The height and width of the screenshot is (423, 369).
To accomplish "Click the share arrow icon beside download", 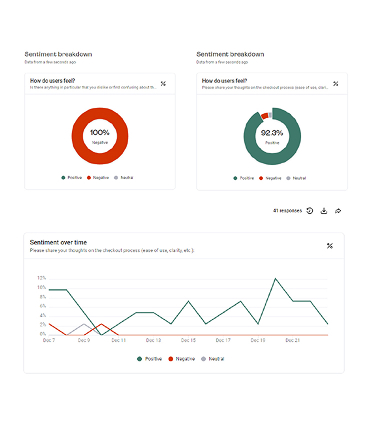I will tap(338, 211).
